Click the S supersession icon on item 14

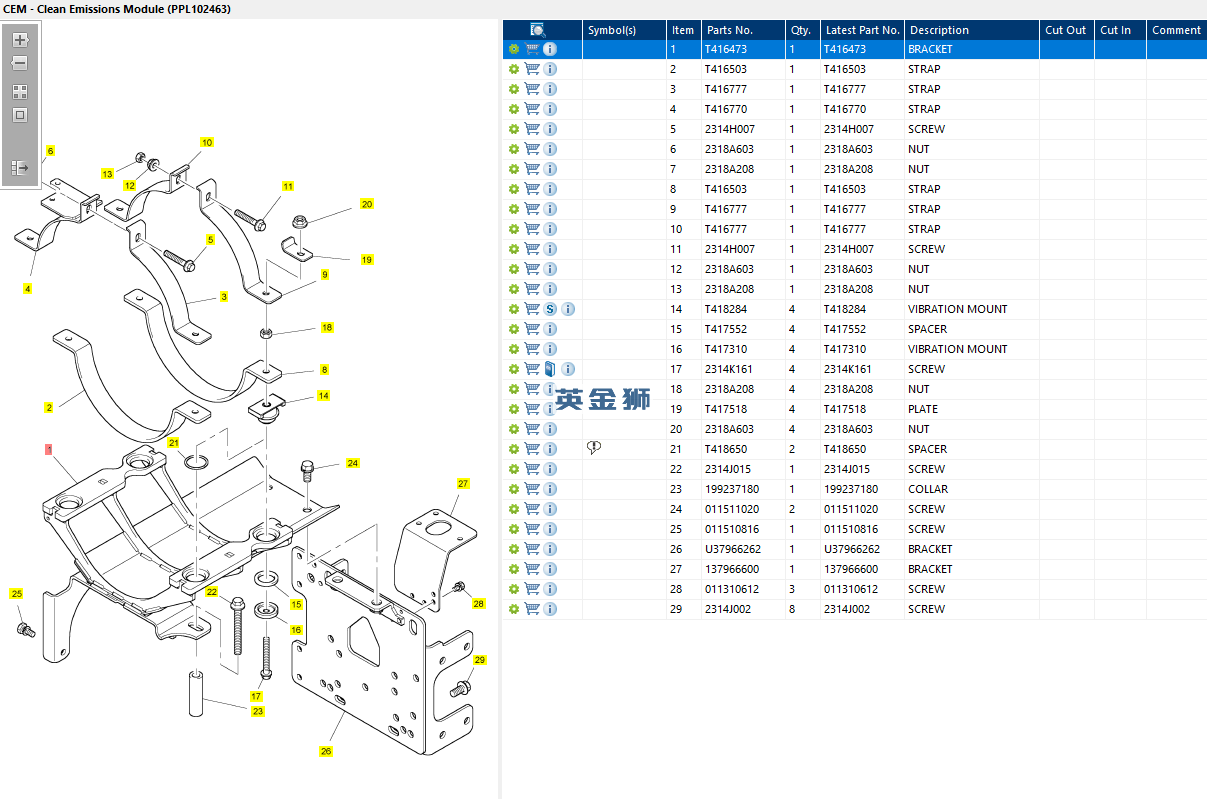(550, 309)
